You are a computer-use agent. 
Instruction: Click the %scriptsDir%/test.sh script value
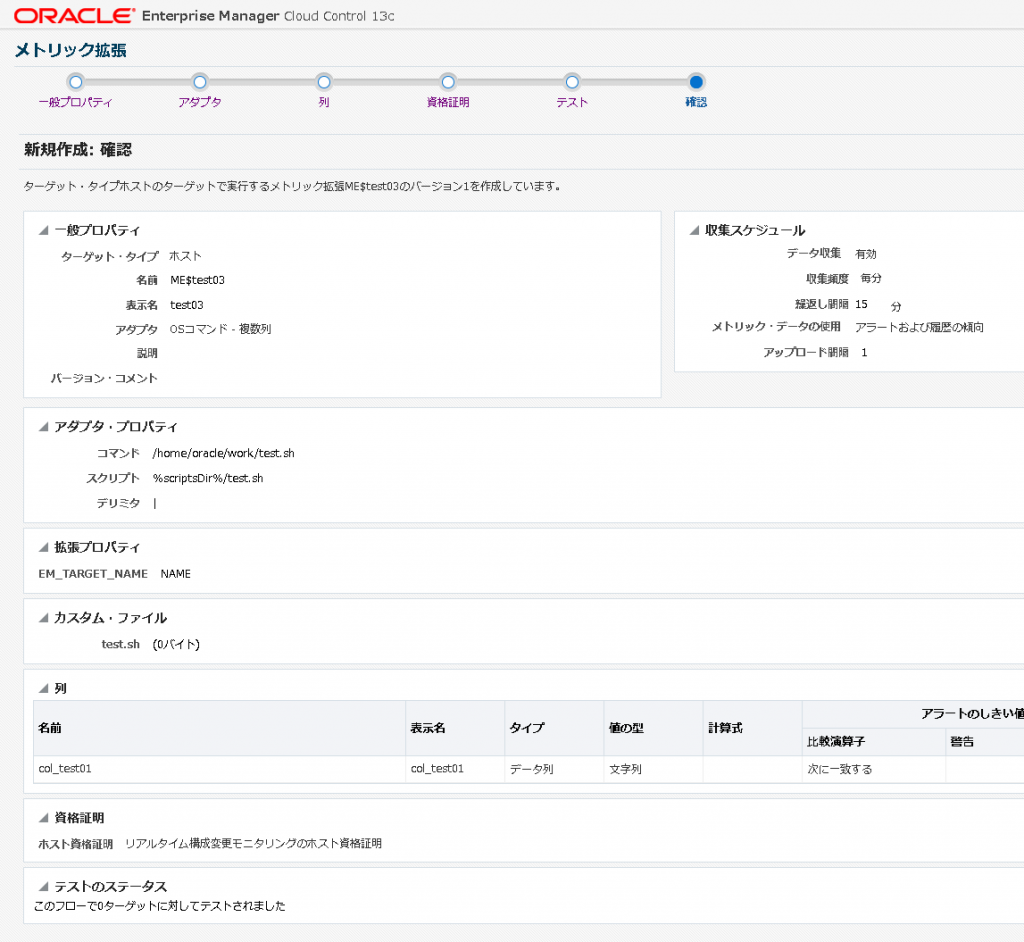click(x=208, y=478)
